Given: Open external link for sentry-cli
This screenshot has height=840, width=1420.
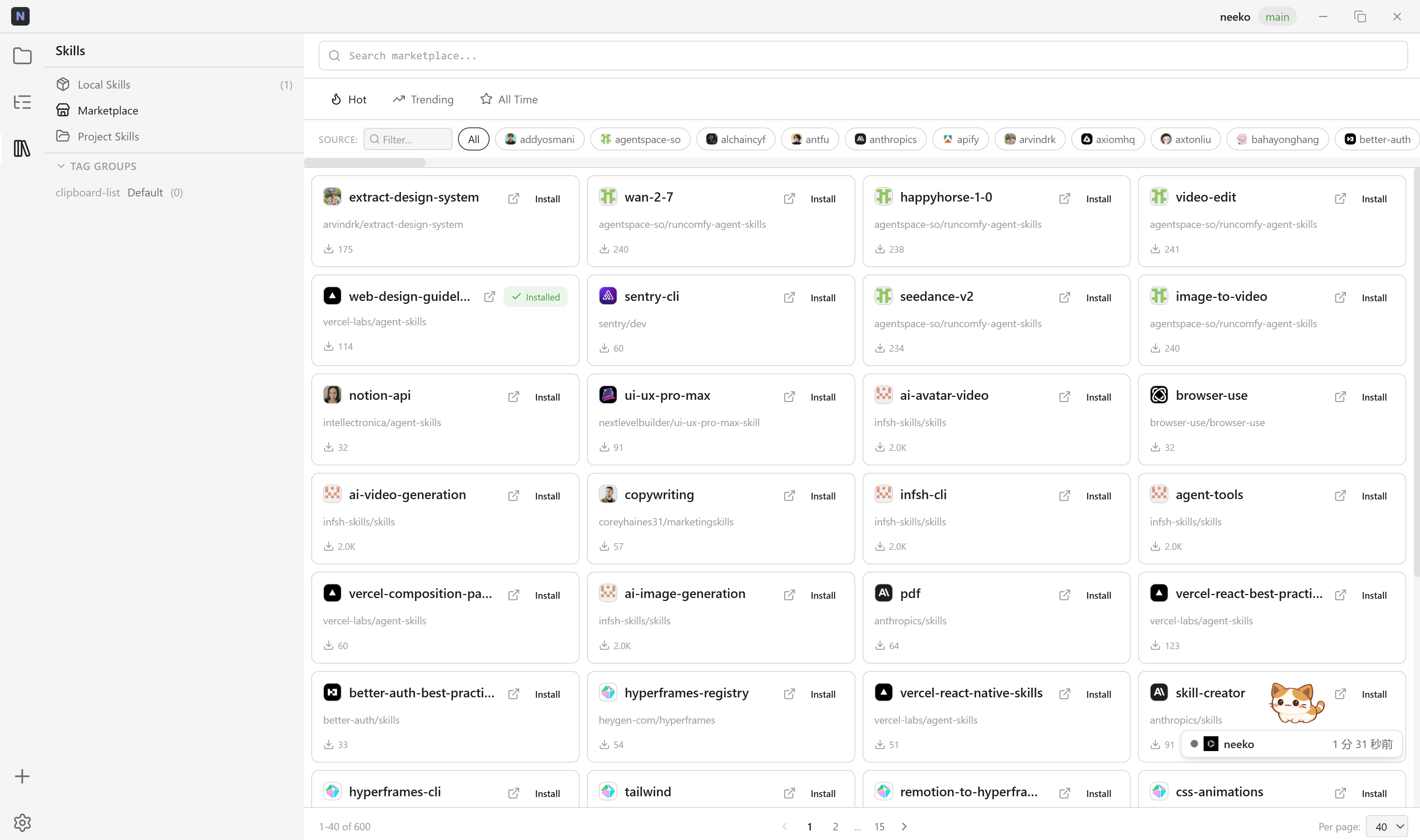Looking at the screenshot, I should pyautogui.click(x=789, y=298).
